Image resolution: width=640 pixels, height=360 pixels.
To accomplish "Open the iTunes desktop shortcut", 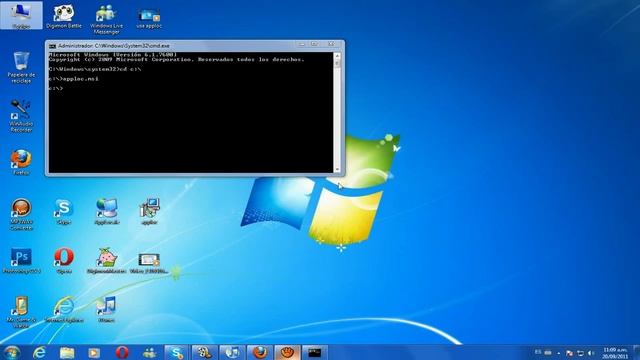I will click(107, 309).
